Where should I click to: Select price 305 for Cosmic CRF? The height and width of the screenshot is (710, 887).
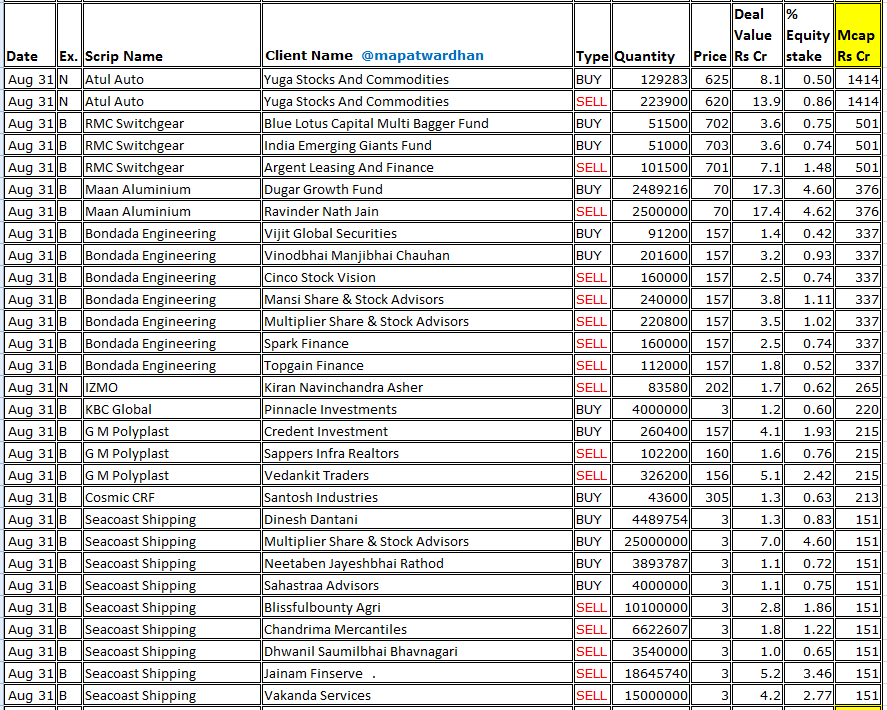tap(710, 498)
